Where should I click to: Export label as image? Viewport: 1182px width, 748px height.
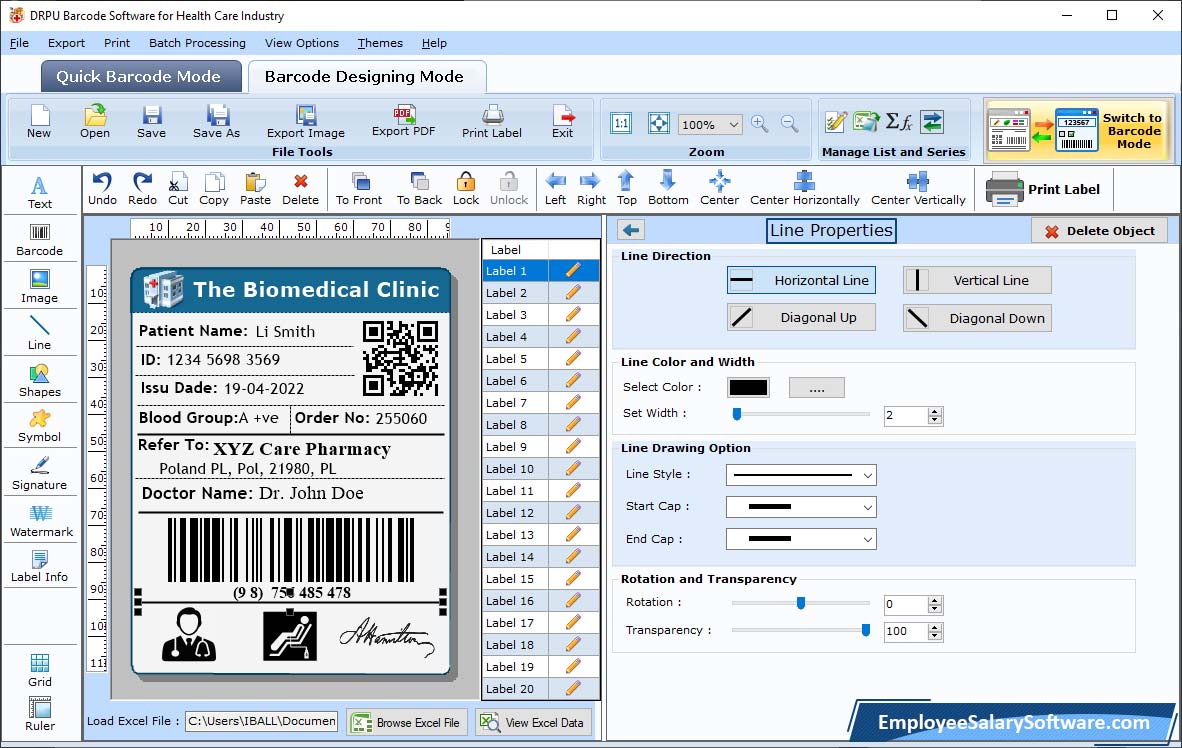(305, 121)
